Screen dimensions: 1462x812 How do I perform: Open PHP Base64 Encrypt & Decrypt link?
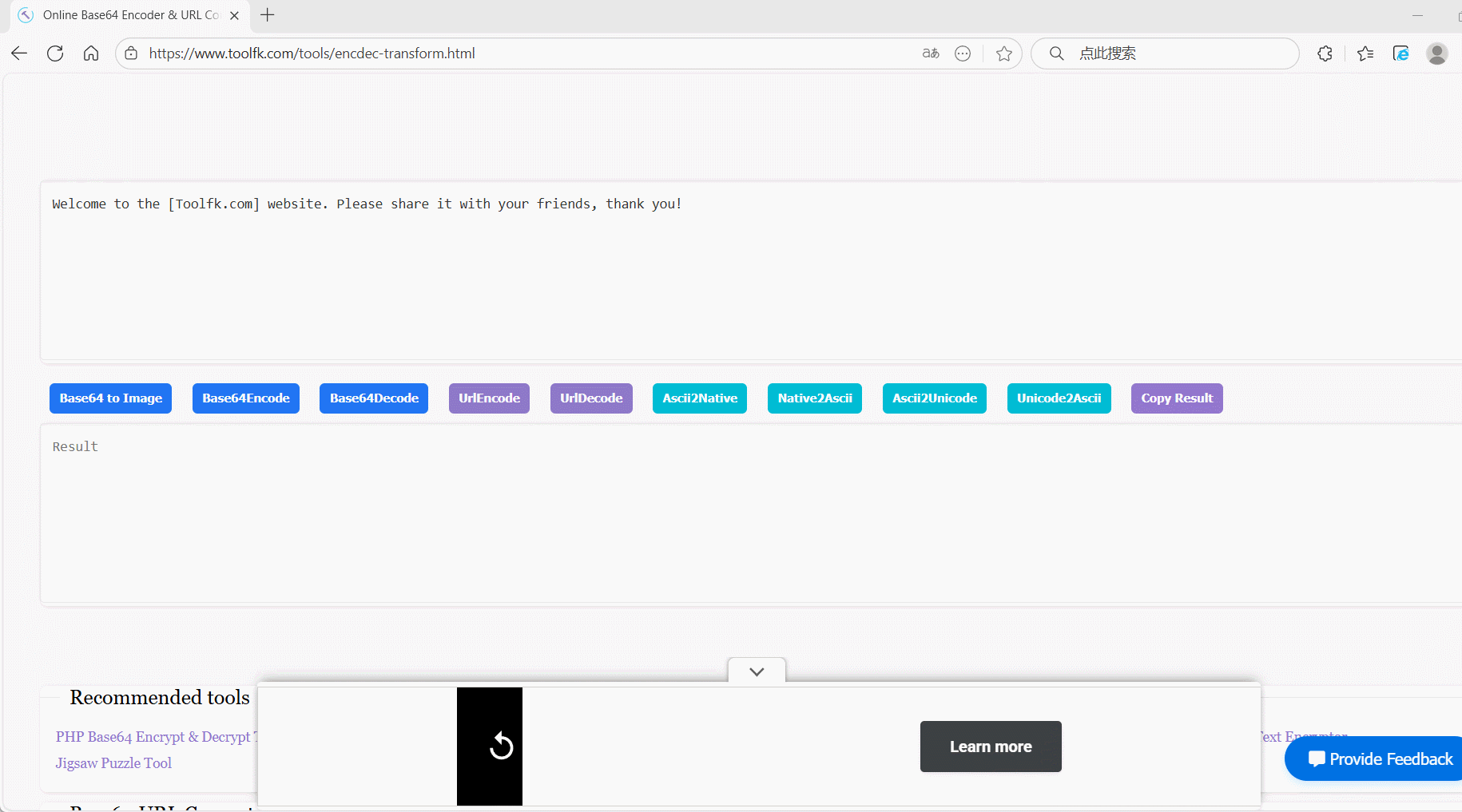[157, 737]
